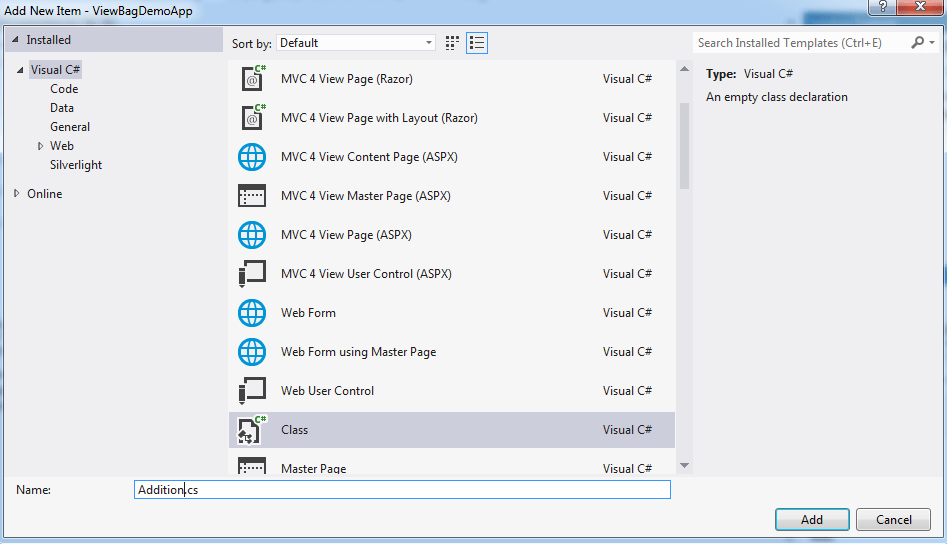Switch to medium icons list view
The height and width of the screenshot is (544, 947).
coord(477,43)
